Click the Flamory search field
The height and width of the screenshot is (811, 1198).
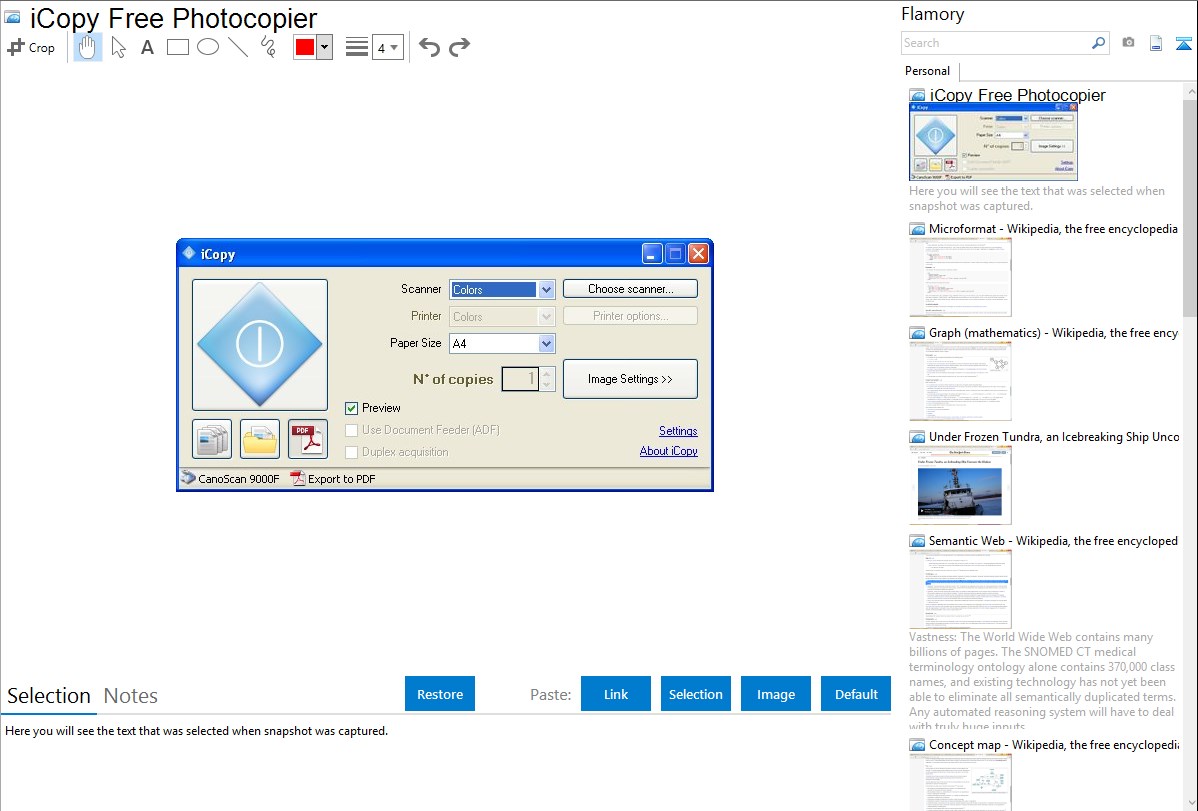996,43
